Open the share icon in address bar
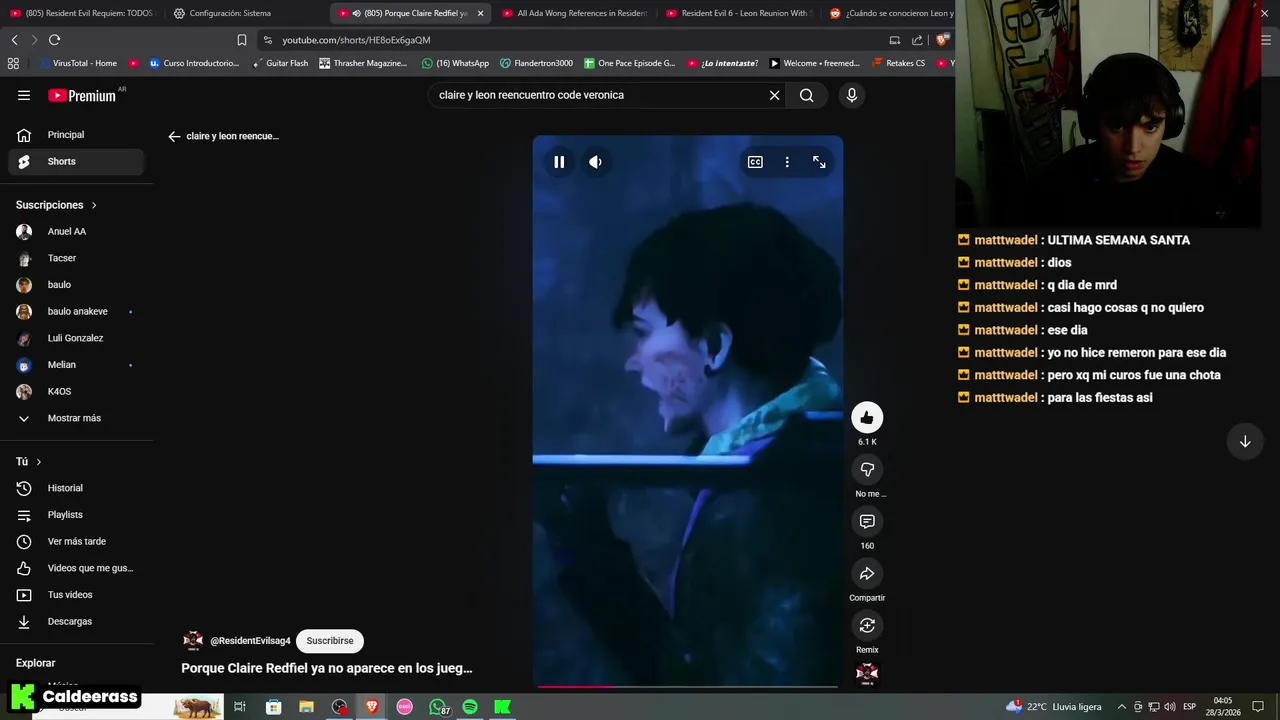The width and height of the screenshot is (1280, 720). point(917,40)
